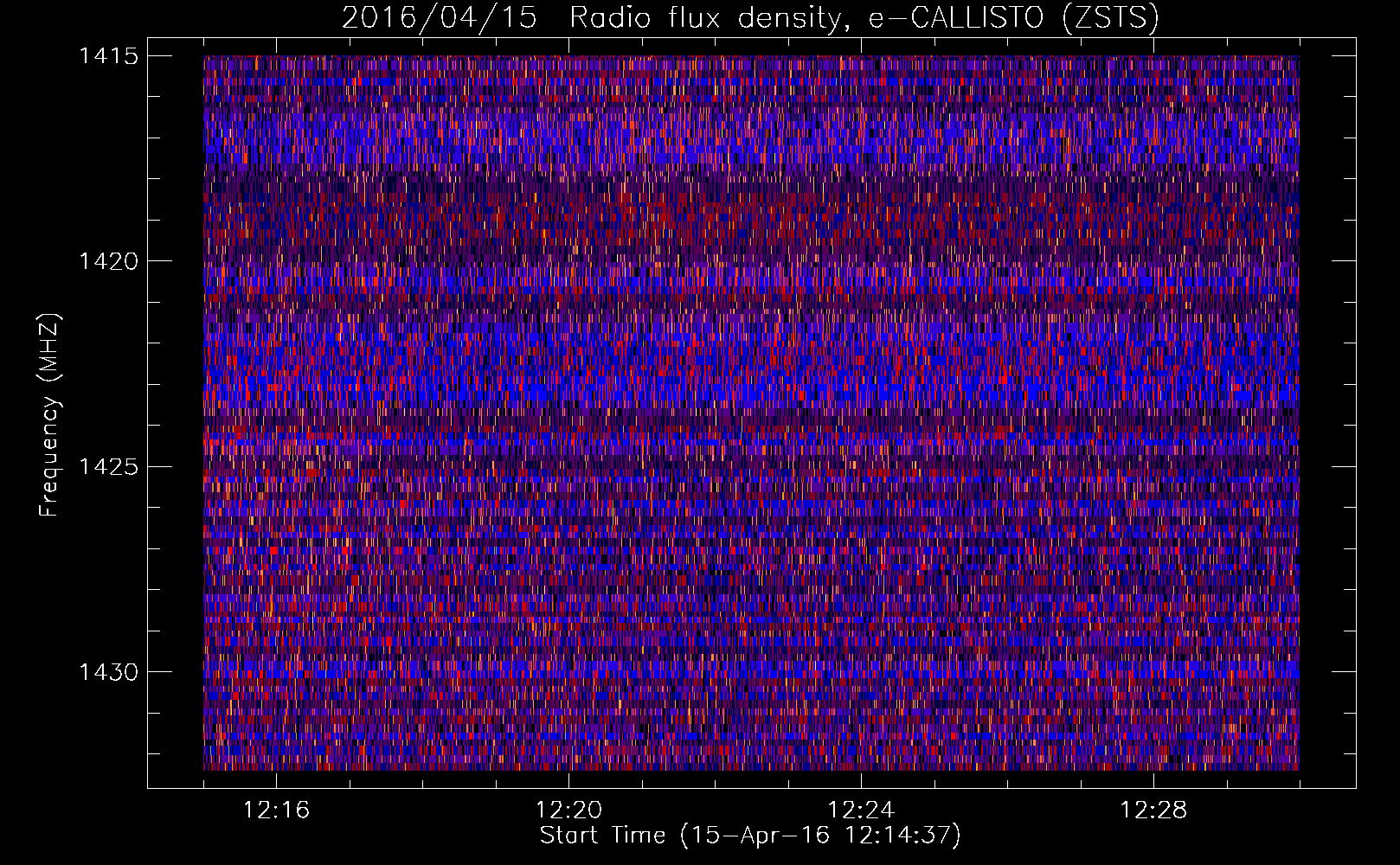Click the 12:16 time tick label
The width and height of the screenshot is (1400, 865).
point(277,811)
